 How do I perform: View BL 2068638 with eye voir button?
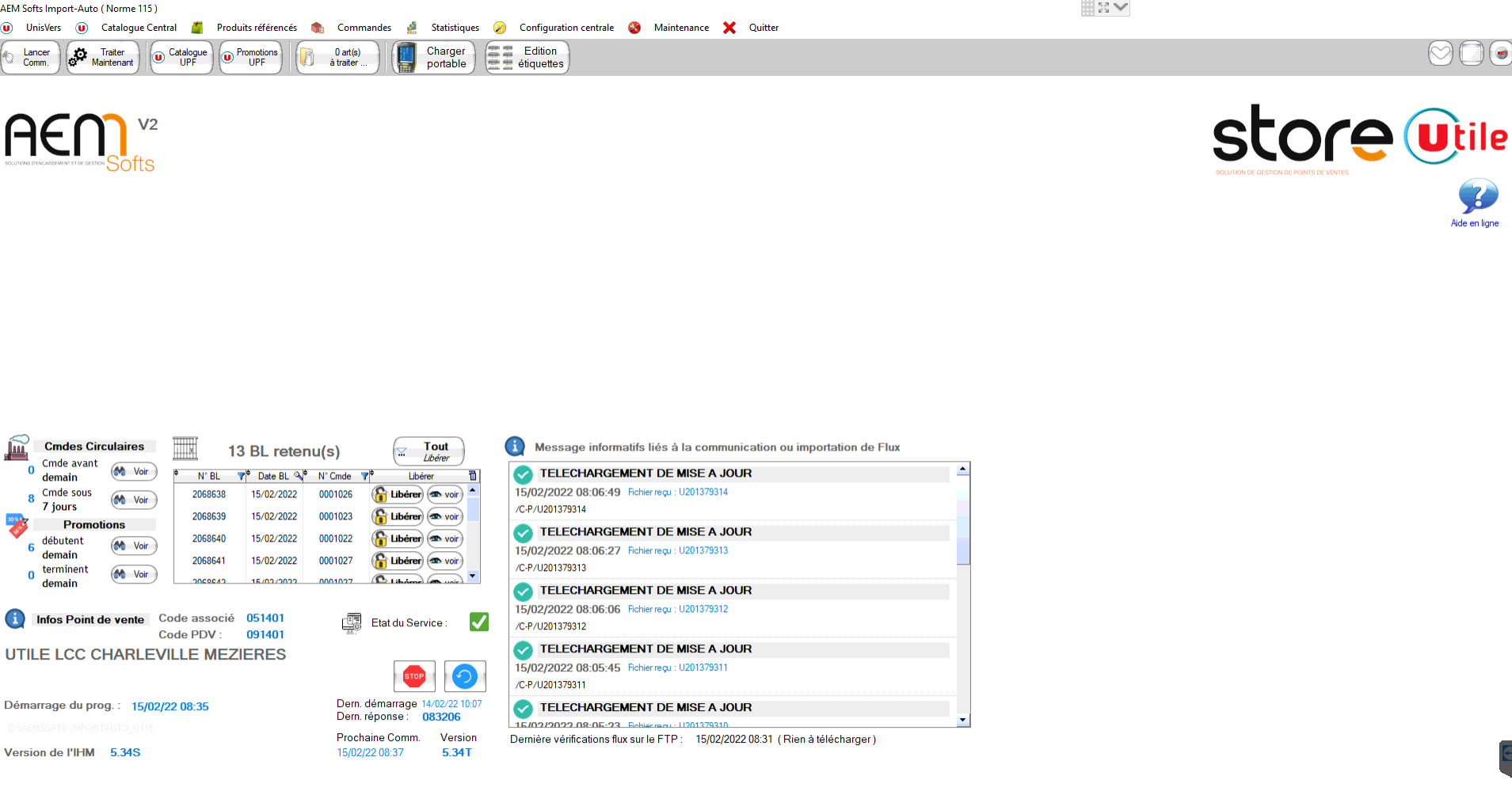pos(445,494)
